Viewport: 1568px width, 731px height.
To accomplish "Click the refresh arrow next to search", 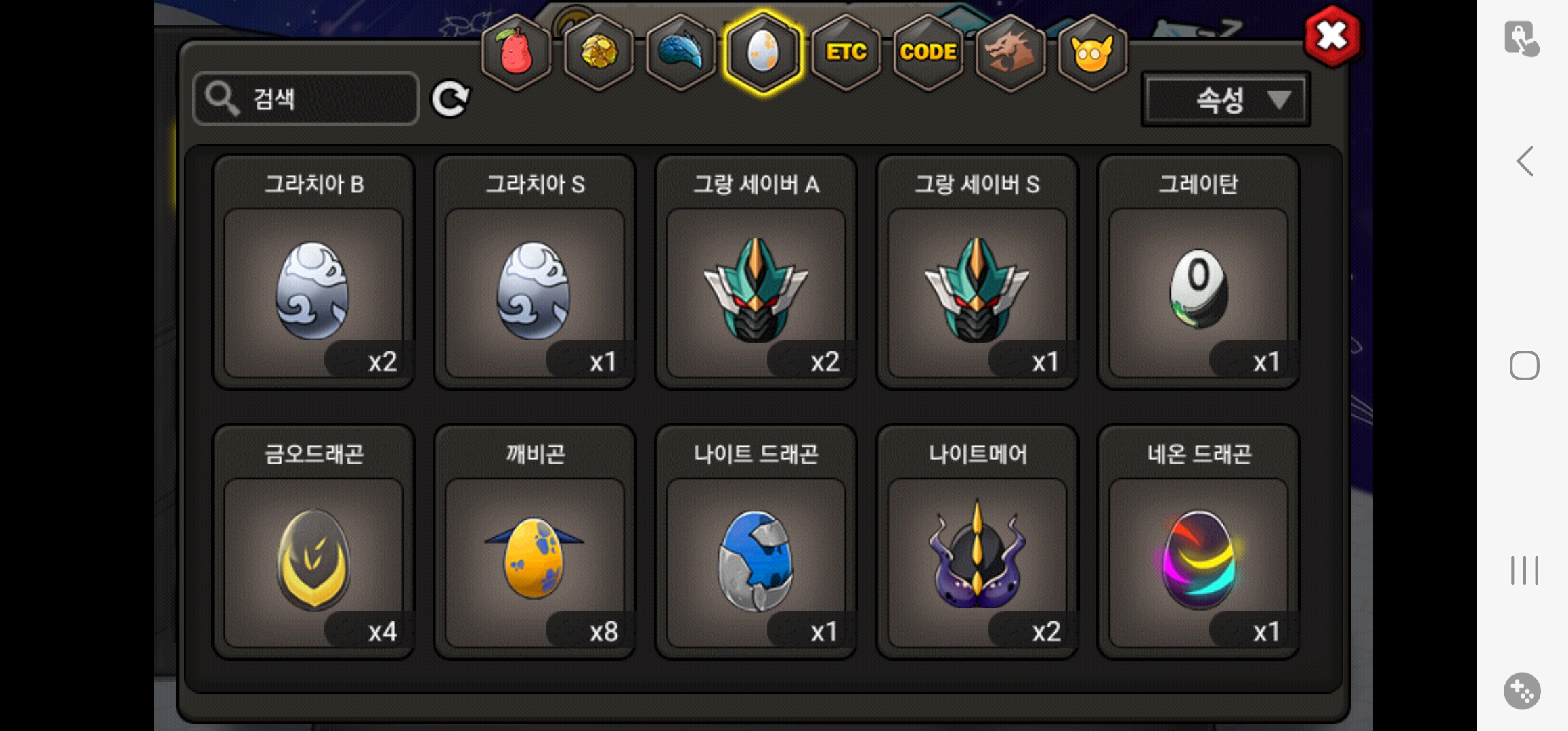I will 451,99.
